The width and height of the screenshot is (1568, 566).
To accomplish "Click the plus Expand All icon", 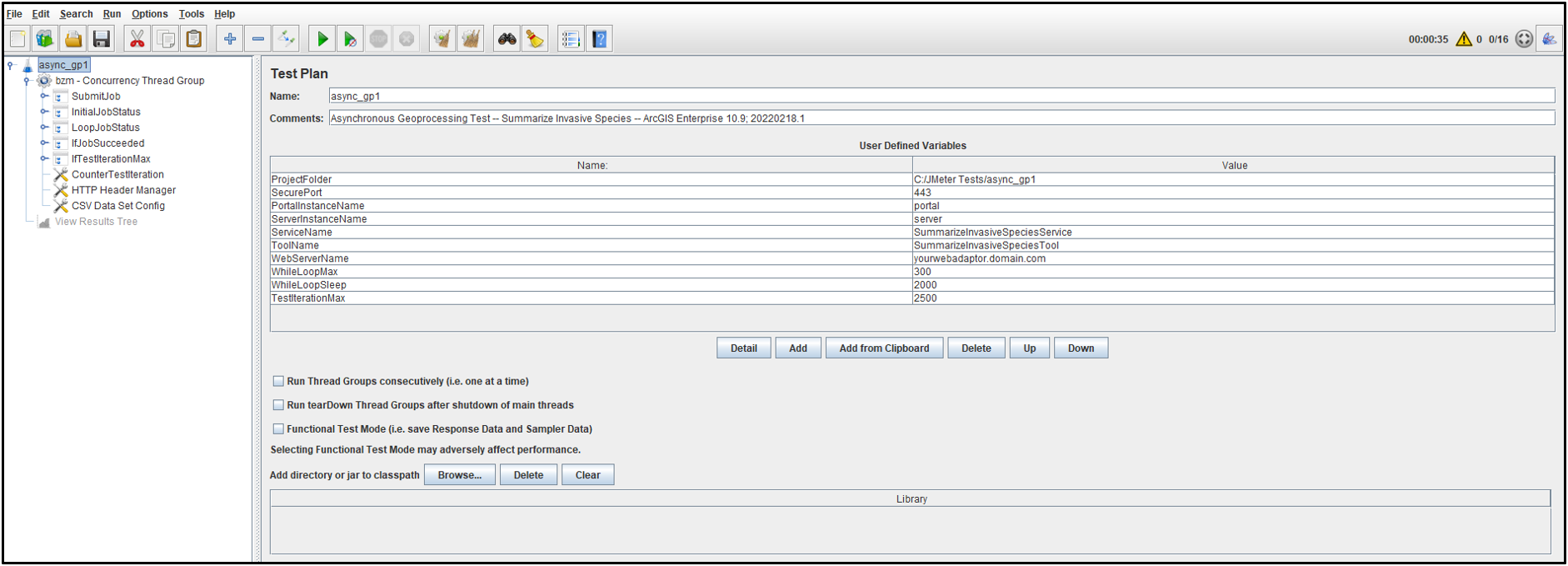I will click(x=230, y=39).
